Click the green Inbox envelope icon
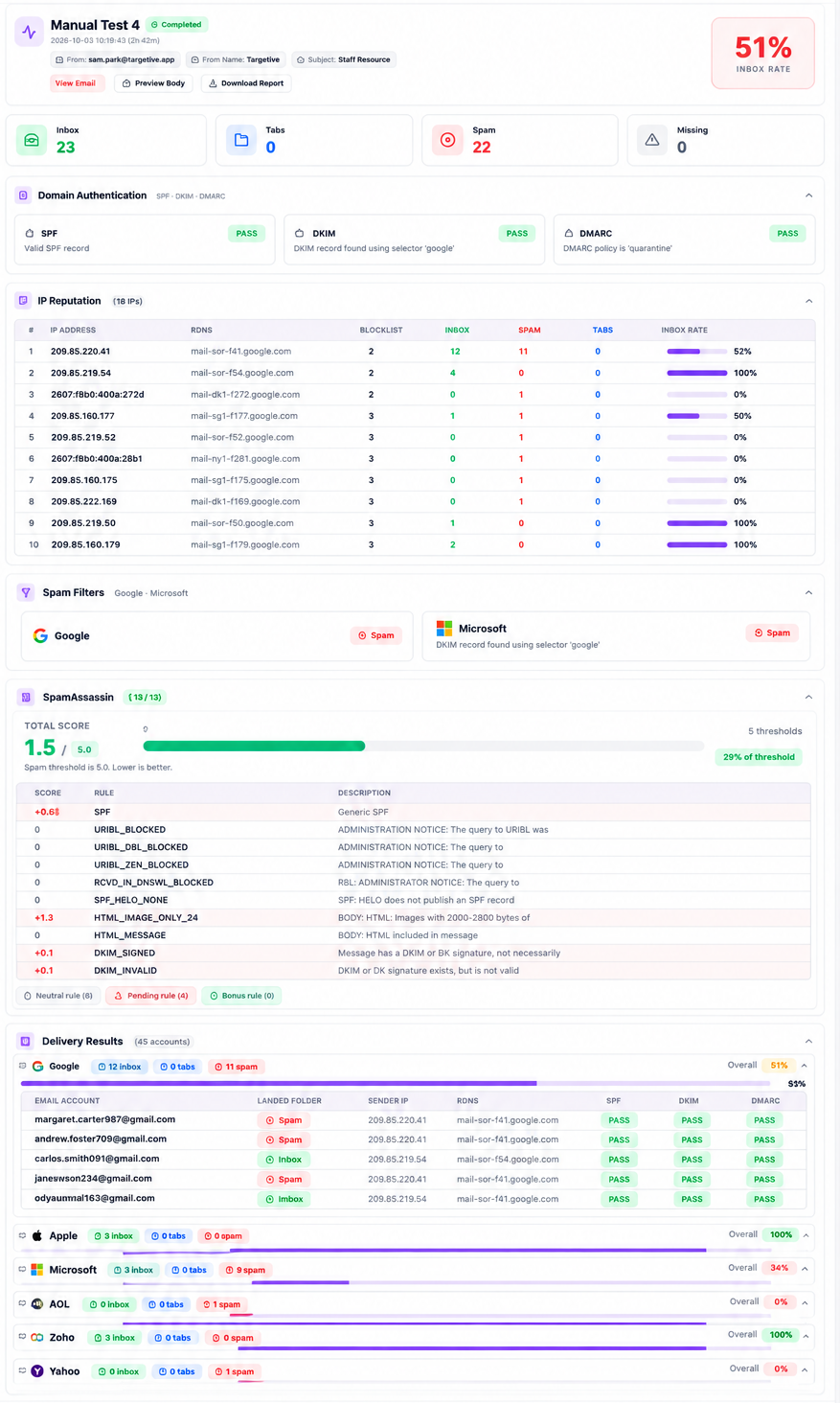Viewport: 840px width, 1403px height. [32, 140]
